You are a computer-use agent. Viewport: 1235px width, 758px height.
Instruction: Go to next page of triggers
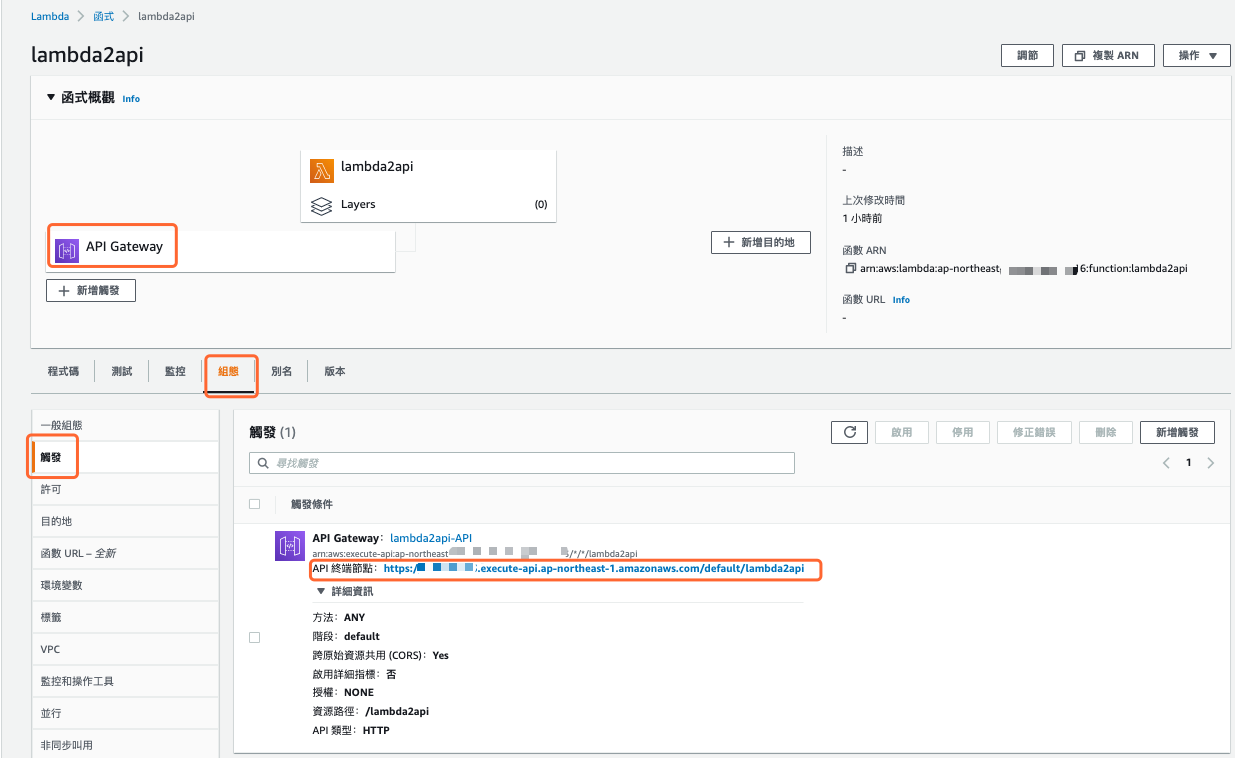(1211, 463)
